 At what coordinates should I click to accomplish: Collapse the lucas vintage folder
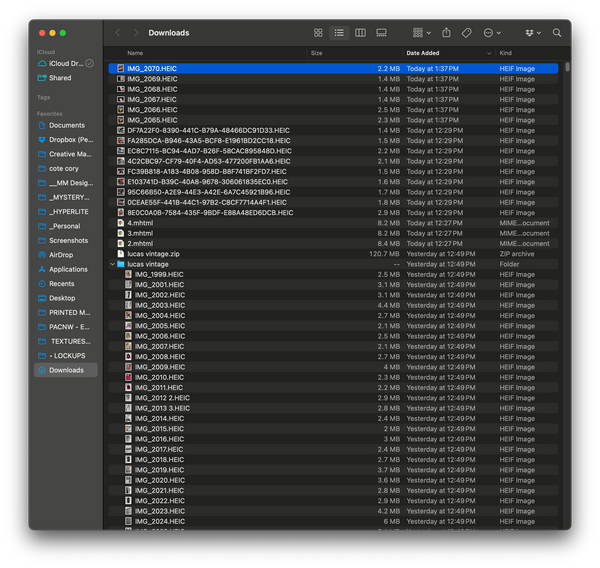coord(112,264)
